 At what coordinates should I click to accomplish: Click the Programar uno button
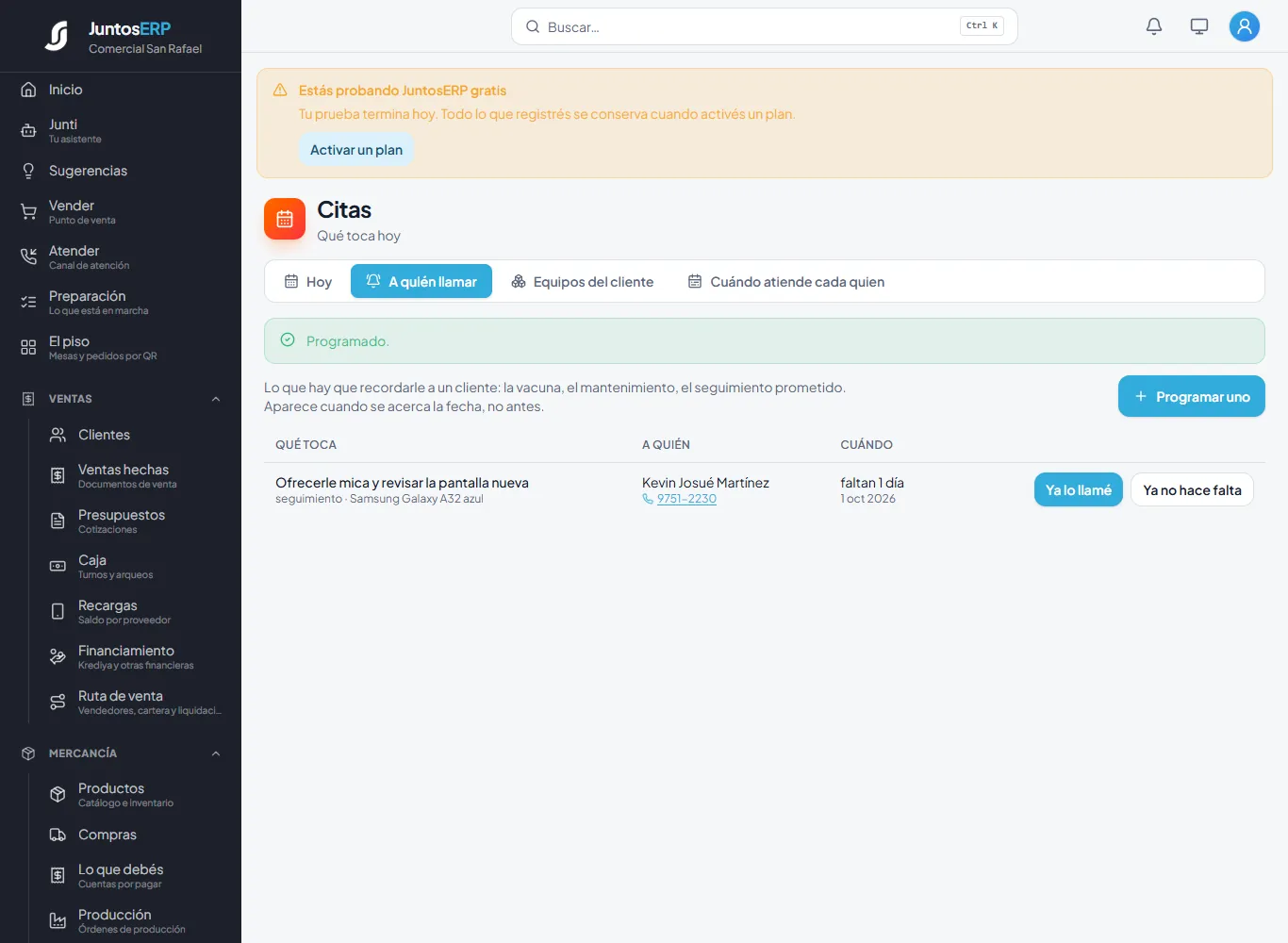[1192, 396]
